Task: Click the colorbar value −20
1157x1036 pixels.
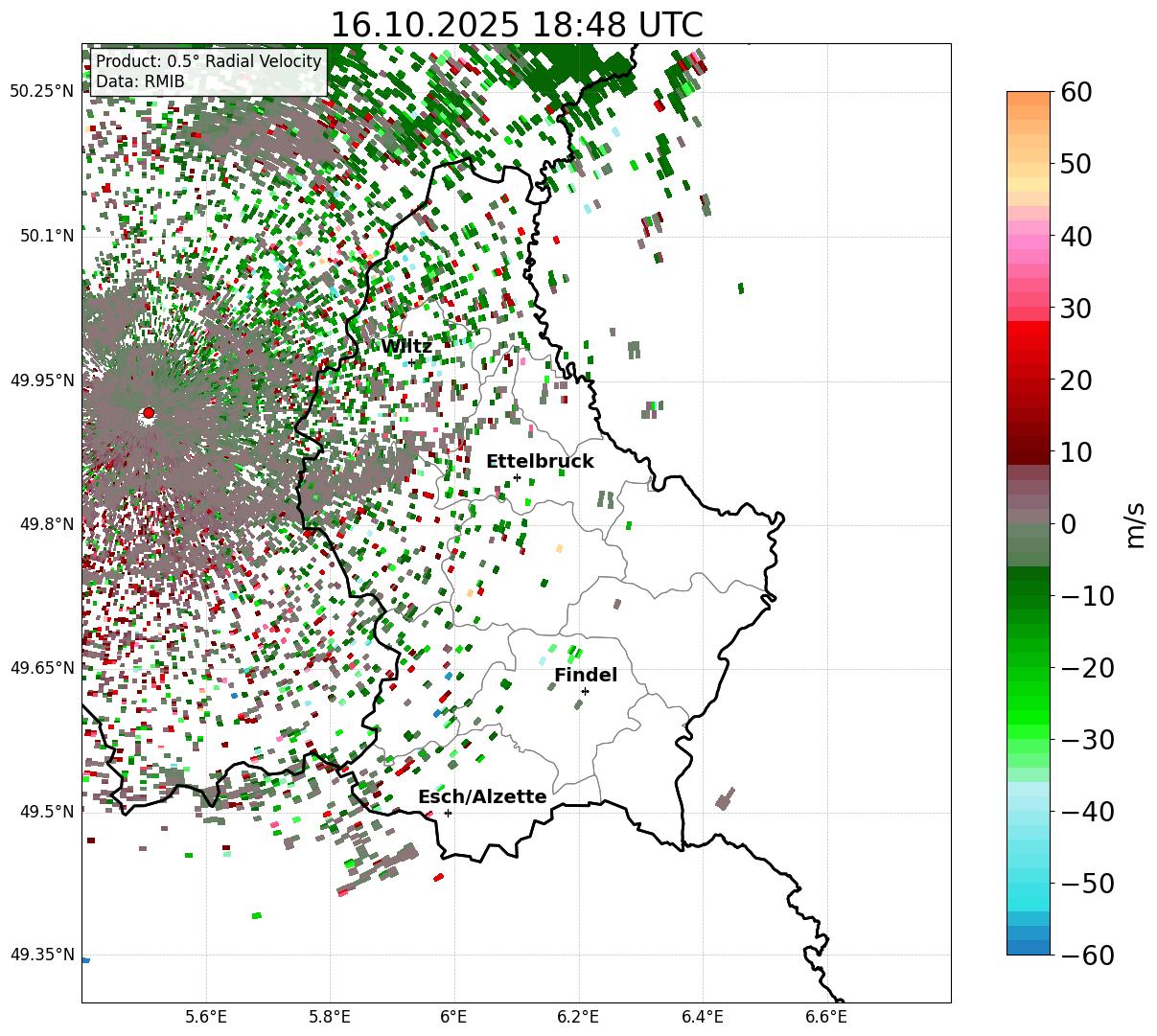Action: pyautogui.click(x=1087, y=667)
